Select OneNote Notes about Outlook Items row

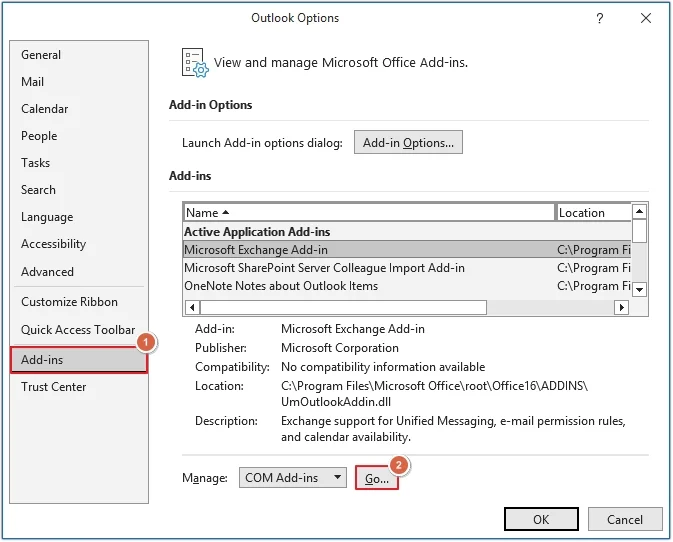(407, 286)
